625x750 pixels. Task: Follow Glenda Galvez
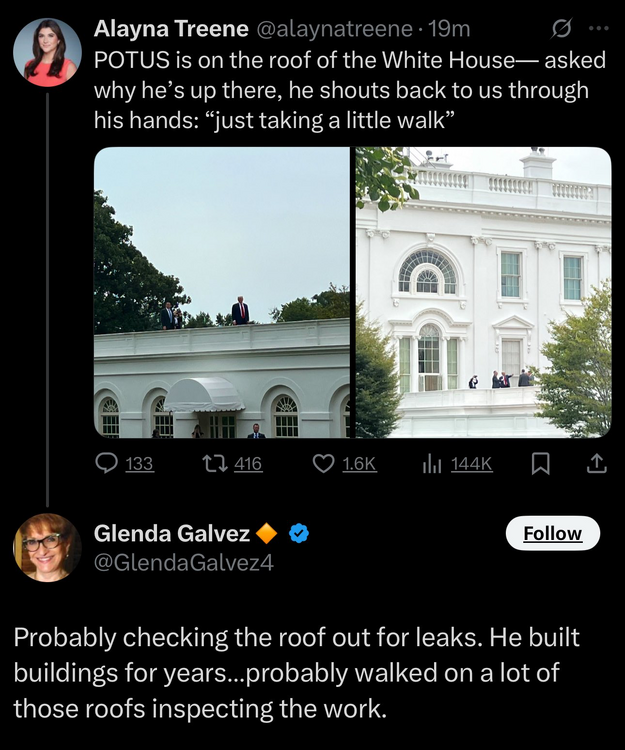552,533
